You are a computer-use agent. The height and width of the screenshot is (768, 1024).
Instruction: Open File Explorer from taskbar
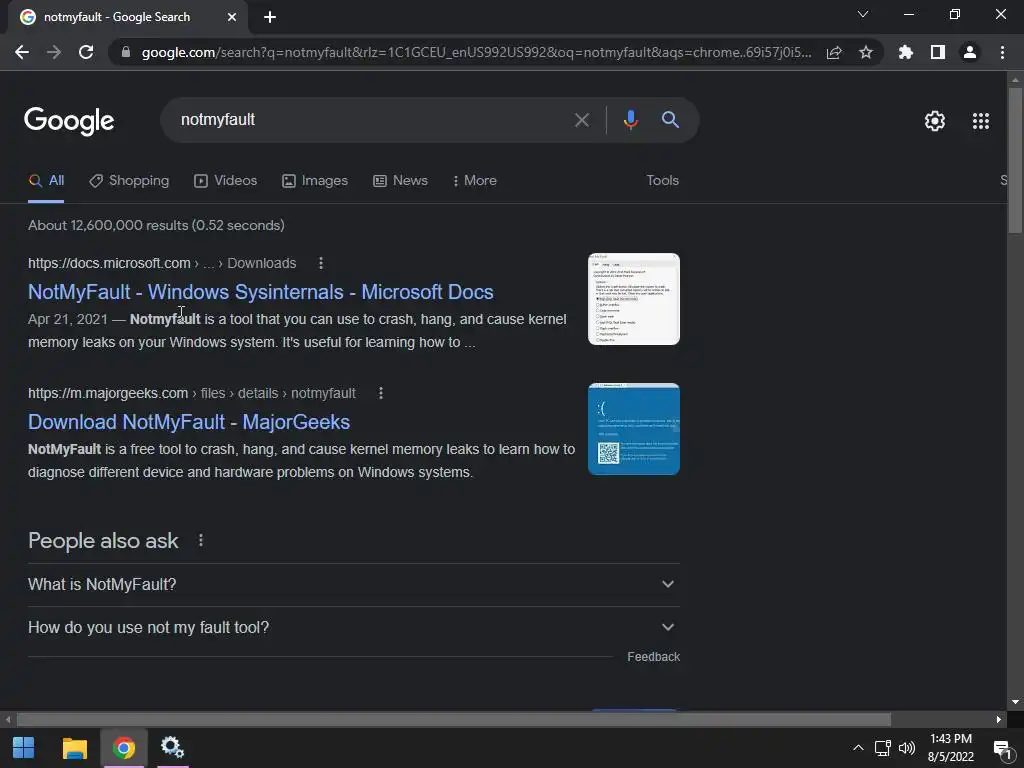(x=74, y=748)
